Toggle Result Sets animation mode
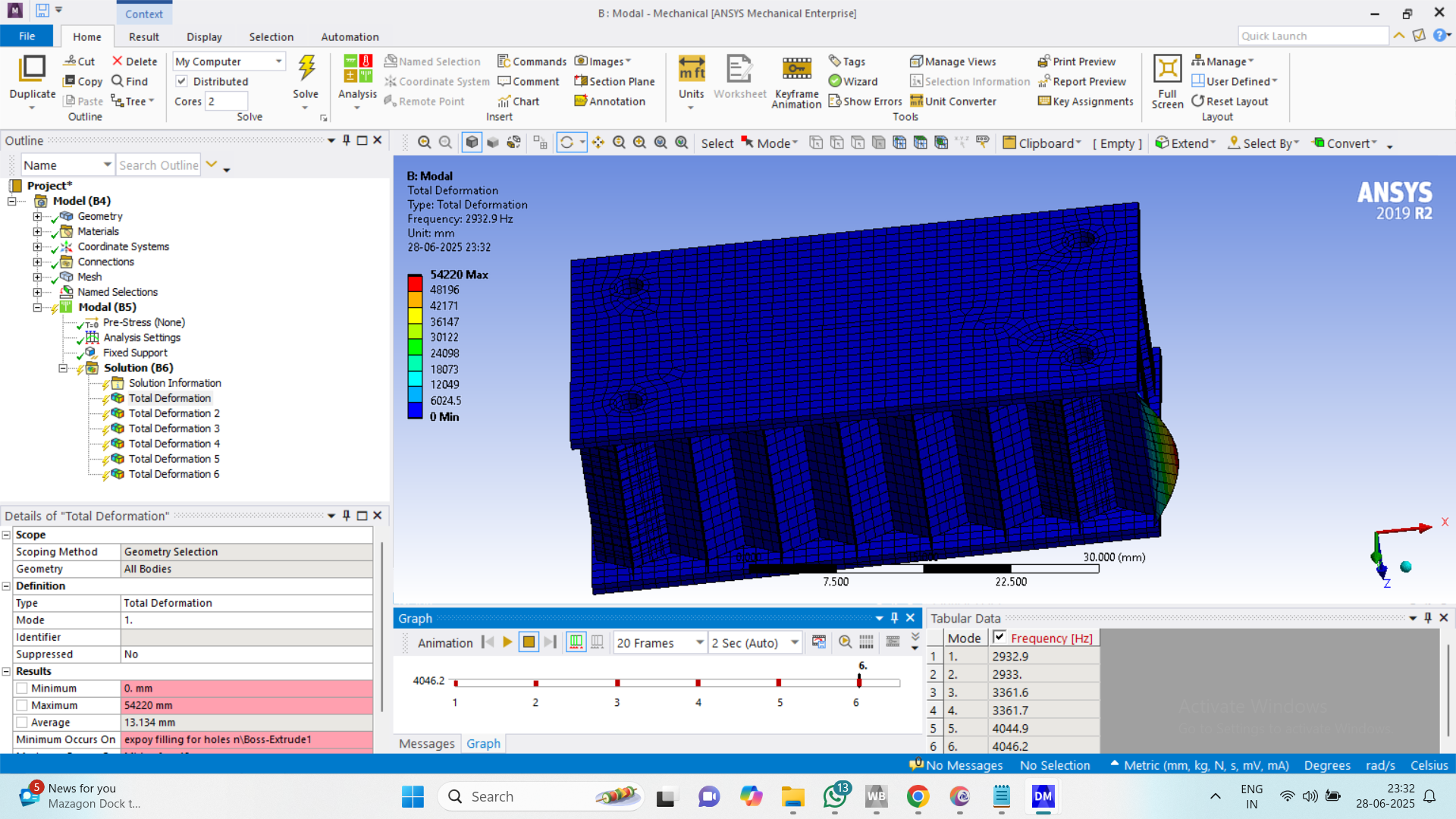Image resolution: width=1456 pixels, height=819 pixels. tap(598, 642)
